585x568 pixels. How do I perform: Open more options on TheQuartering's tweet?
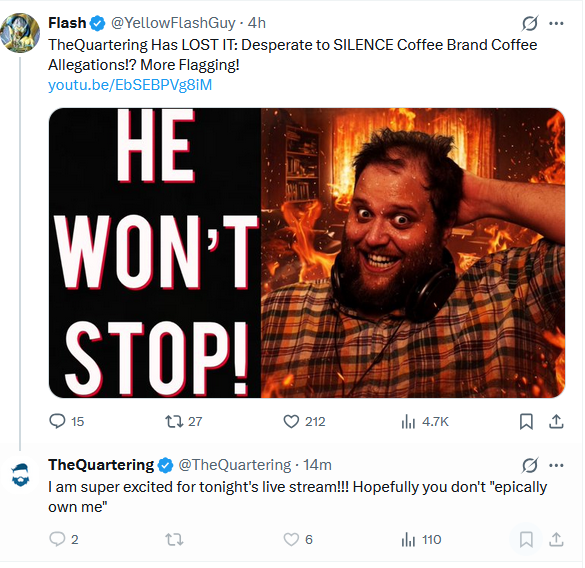click(x=556, y=465)
